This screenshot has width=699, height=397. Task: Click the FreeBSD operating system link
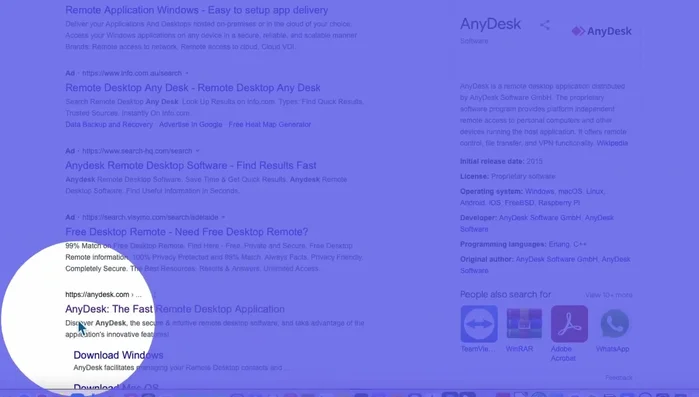[519, 203]
